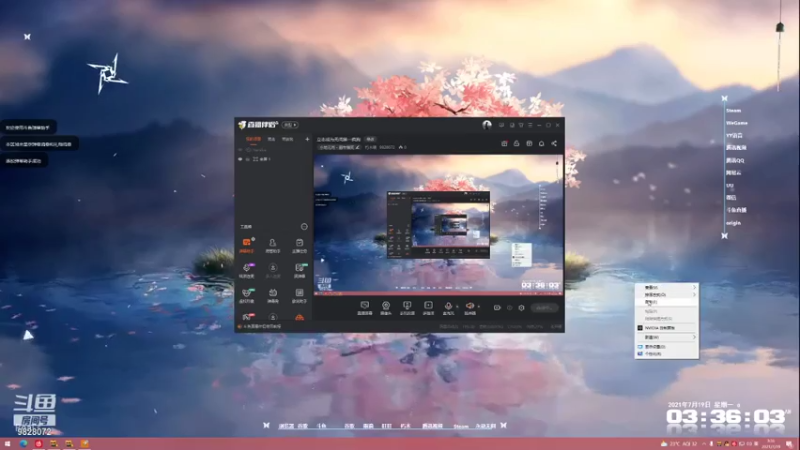Launch 微信 from the right-side launcher list

[731, 197]
